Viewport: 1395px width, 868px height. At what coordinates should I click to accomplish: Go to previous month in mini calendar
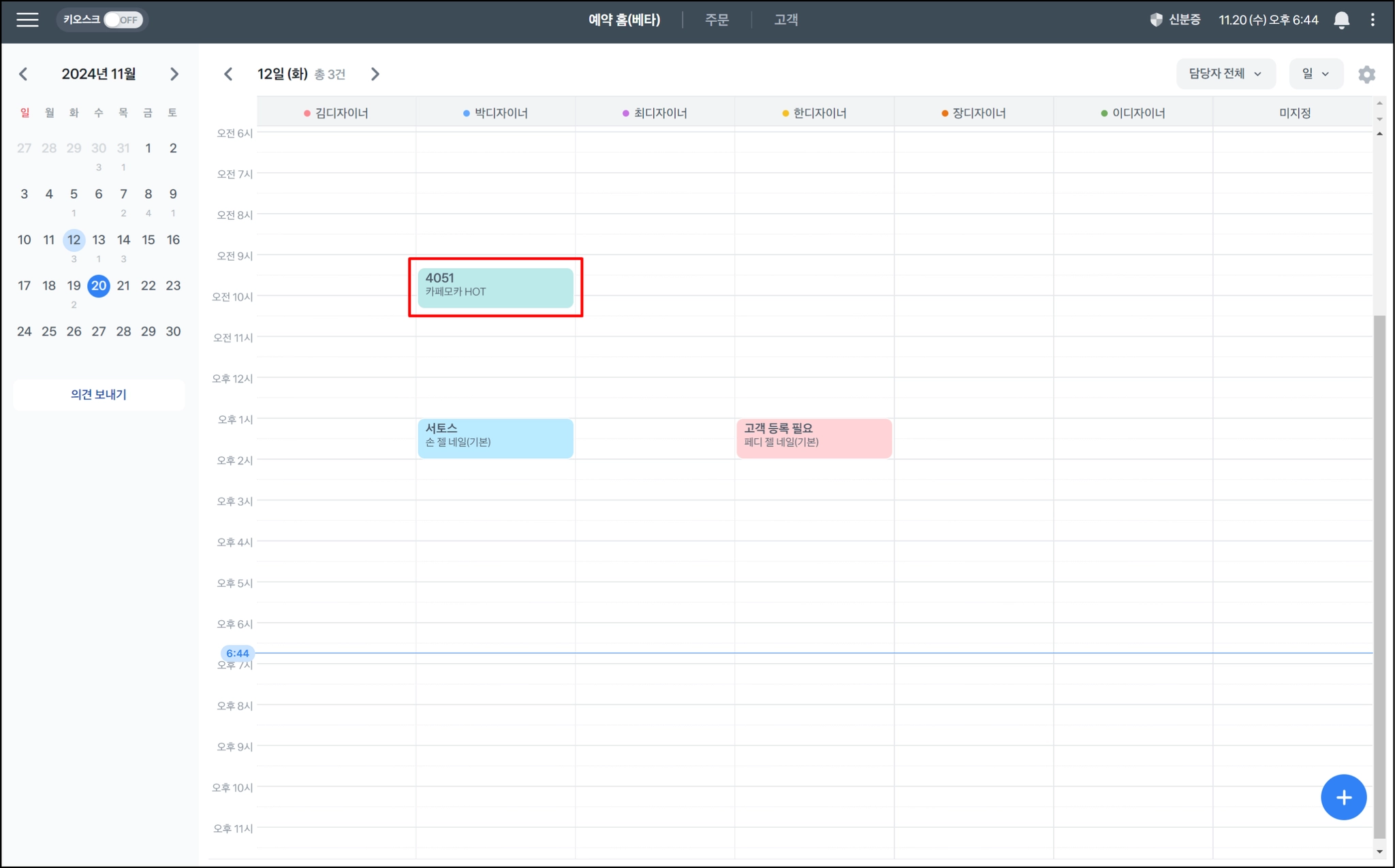tap(24, 74)
